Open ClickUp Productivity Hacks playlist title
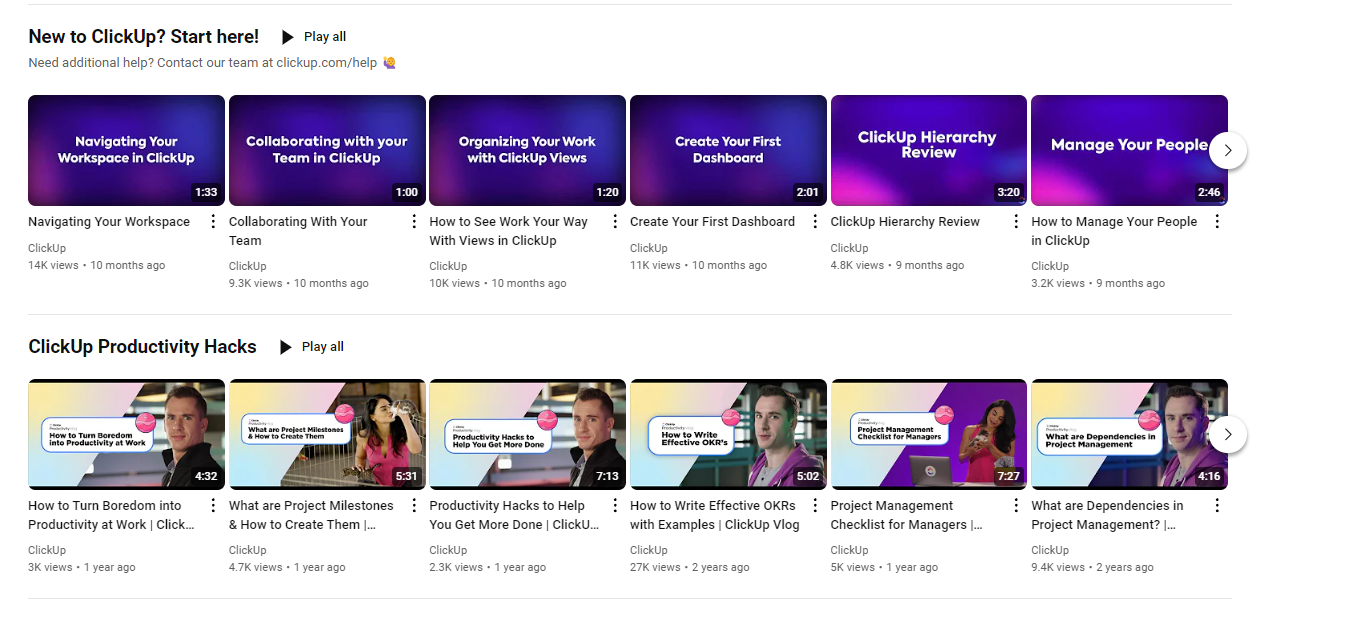 click(142, 347)
